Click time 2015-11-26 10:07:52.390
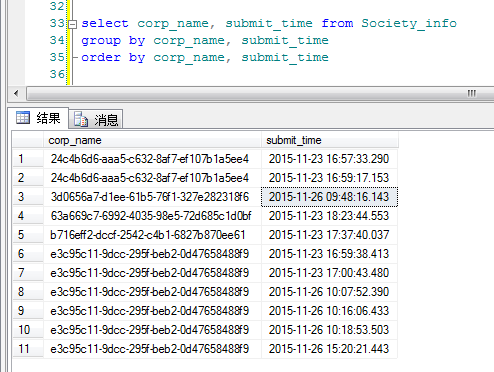 click(330, 292)
